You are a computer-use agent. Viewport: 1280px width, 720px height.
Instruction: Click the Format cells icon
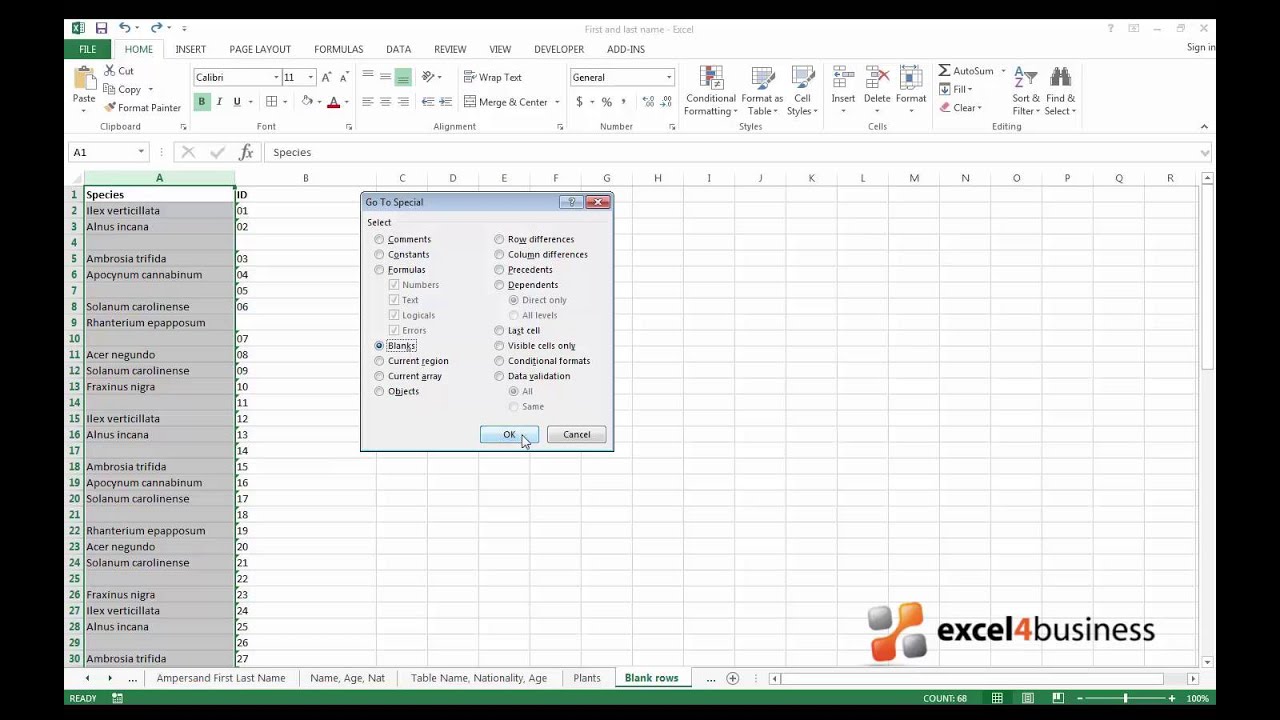tap(911, 78)
